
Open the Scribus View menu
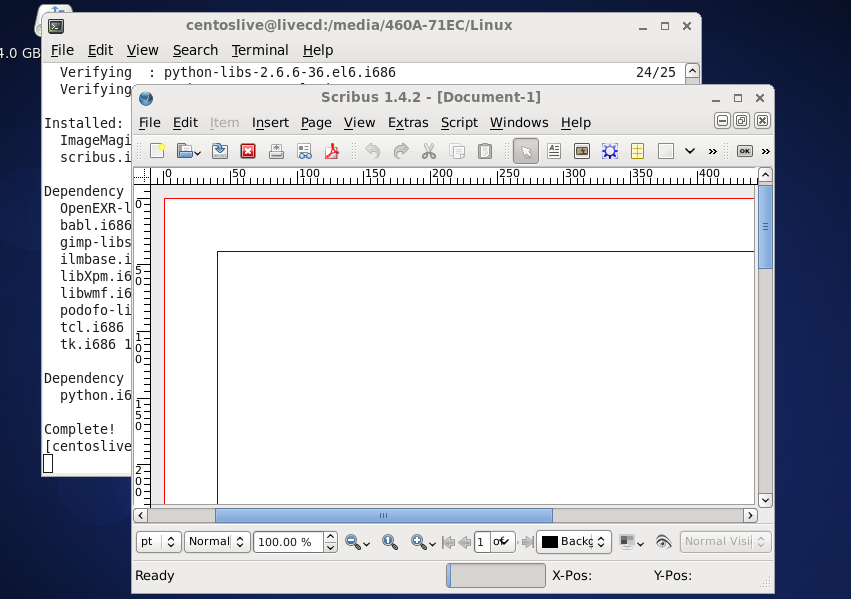tap(359, 123)
